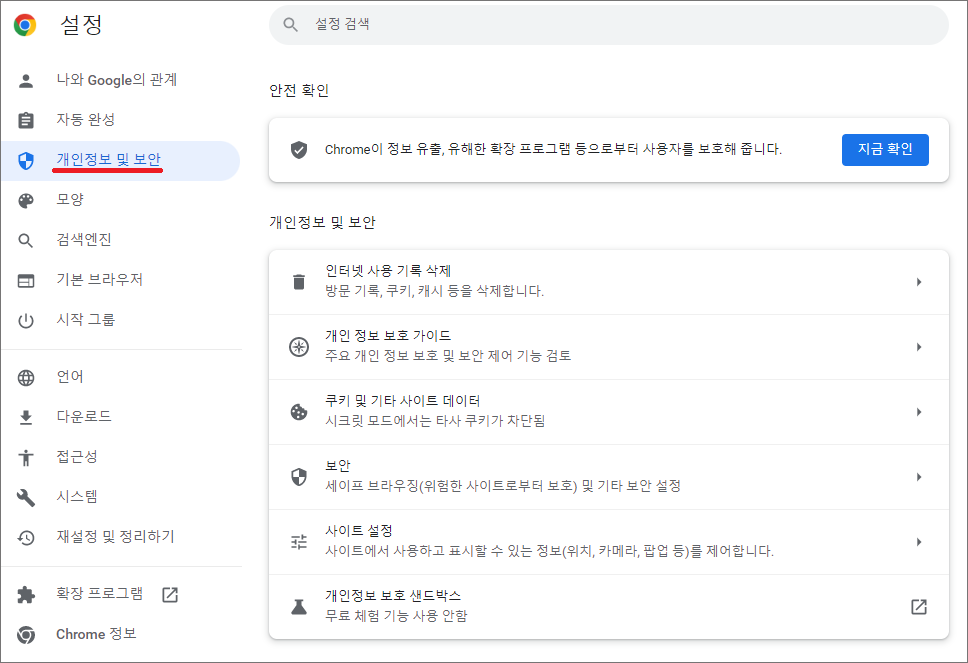Click the 안전 확인 section heading
The height and width of the screenshot is (663, 968).
pyautogui.click(x=299, y=91)
